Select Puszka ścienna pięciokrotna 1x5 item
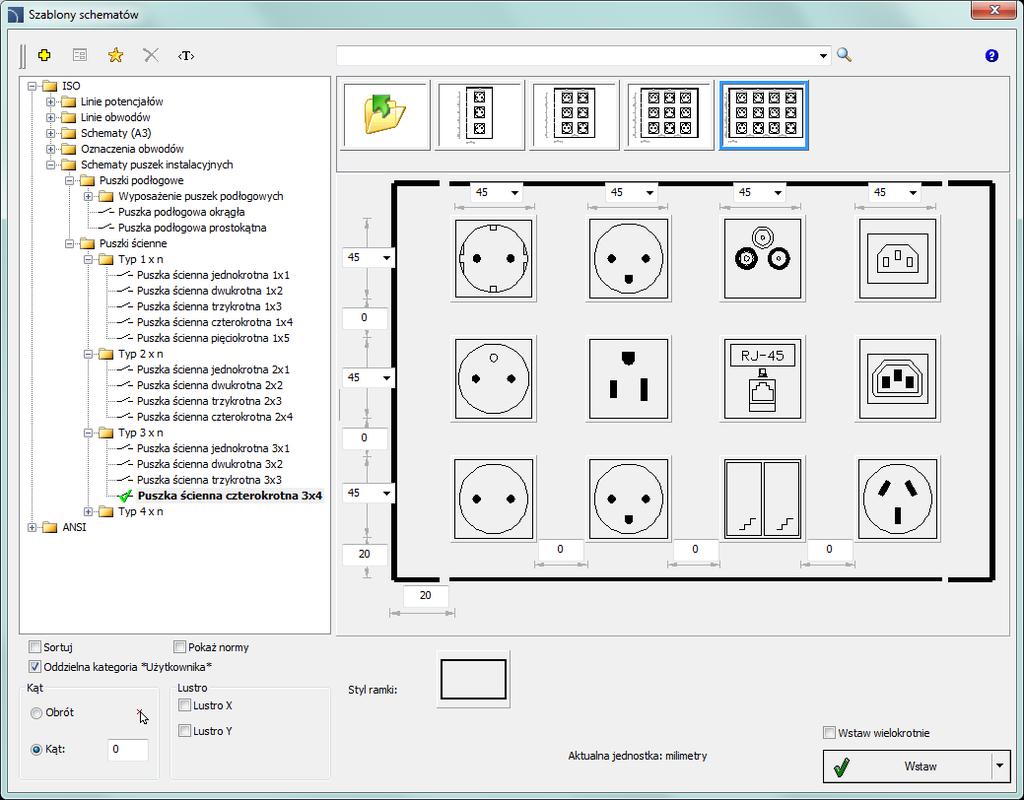 213,338
